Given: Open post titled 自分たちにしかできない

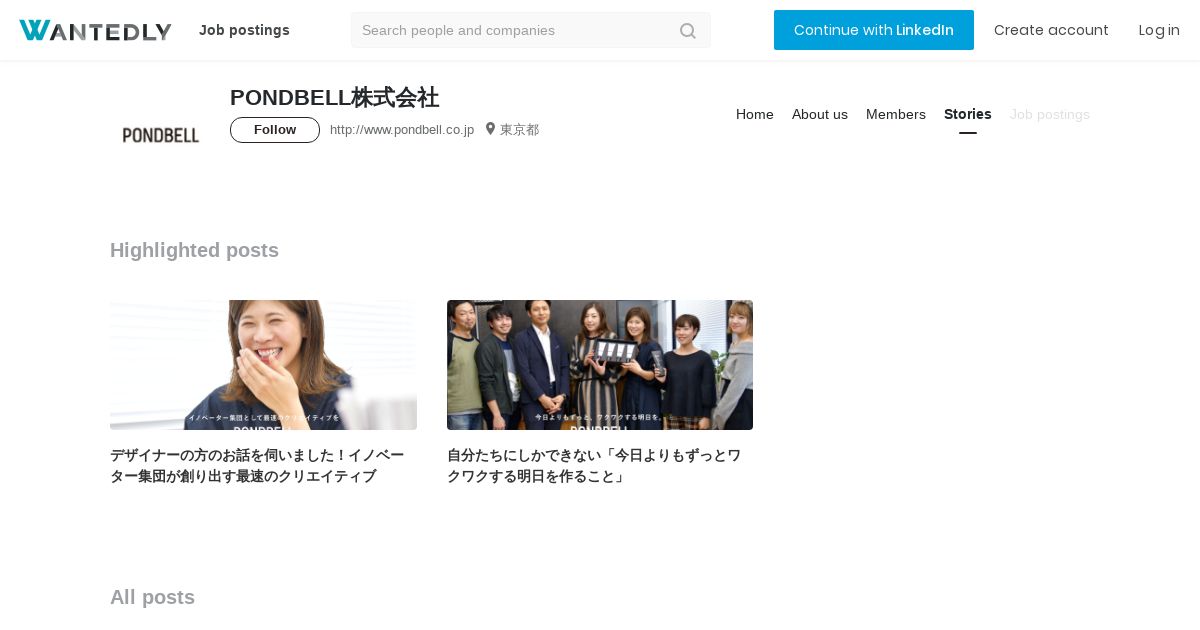Looking at the screenshot, I should point(595,466).
